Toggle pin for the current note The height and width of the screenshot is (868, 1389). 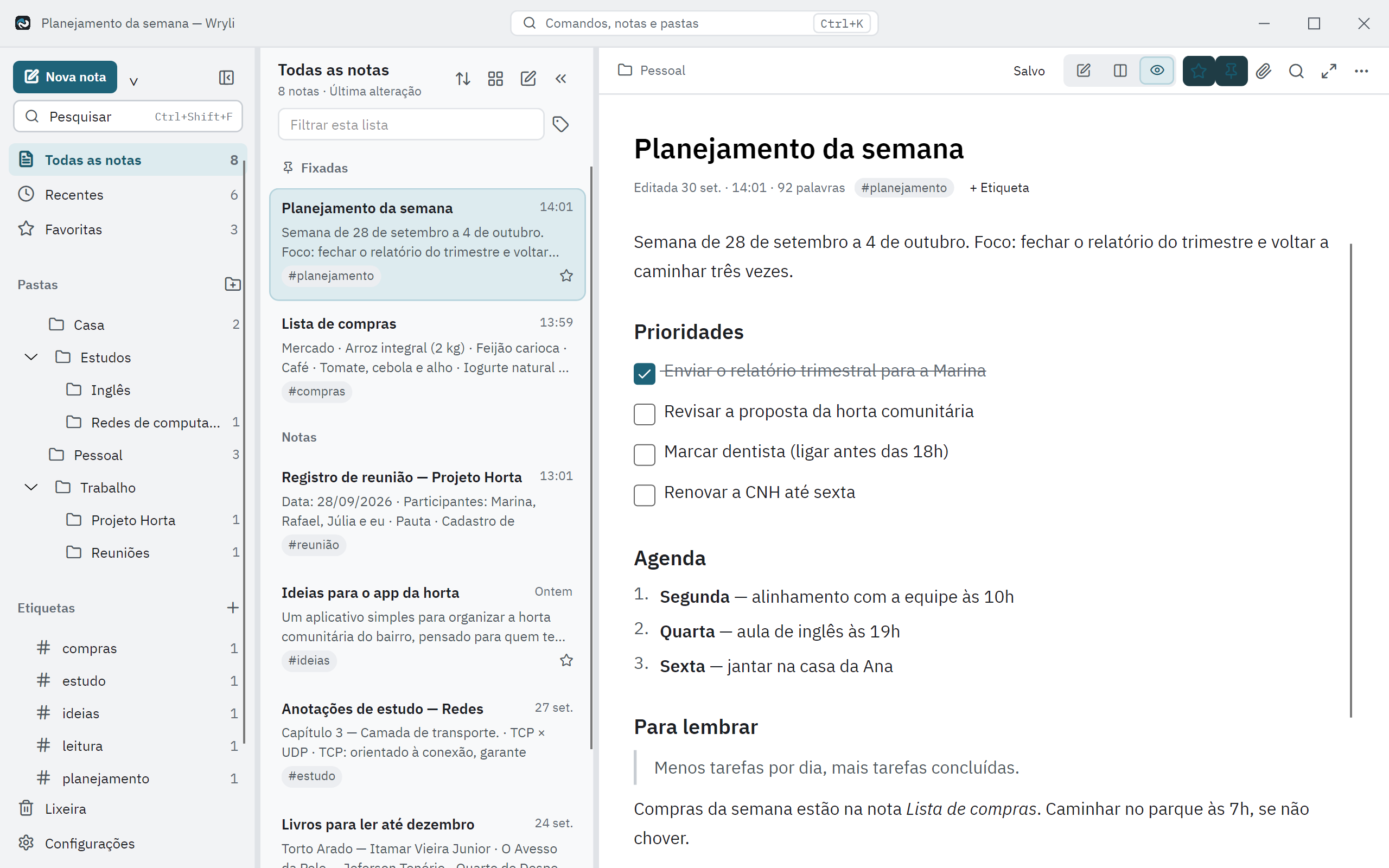coord(1231,71)
